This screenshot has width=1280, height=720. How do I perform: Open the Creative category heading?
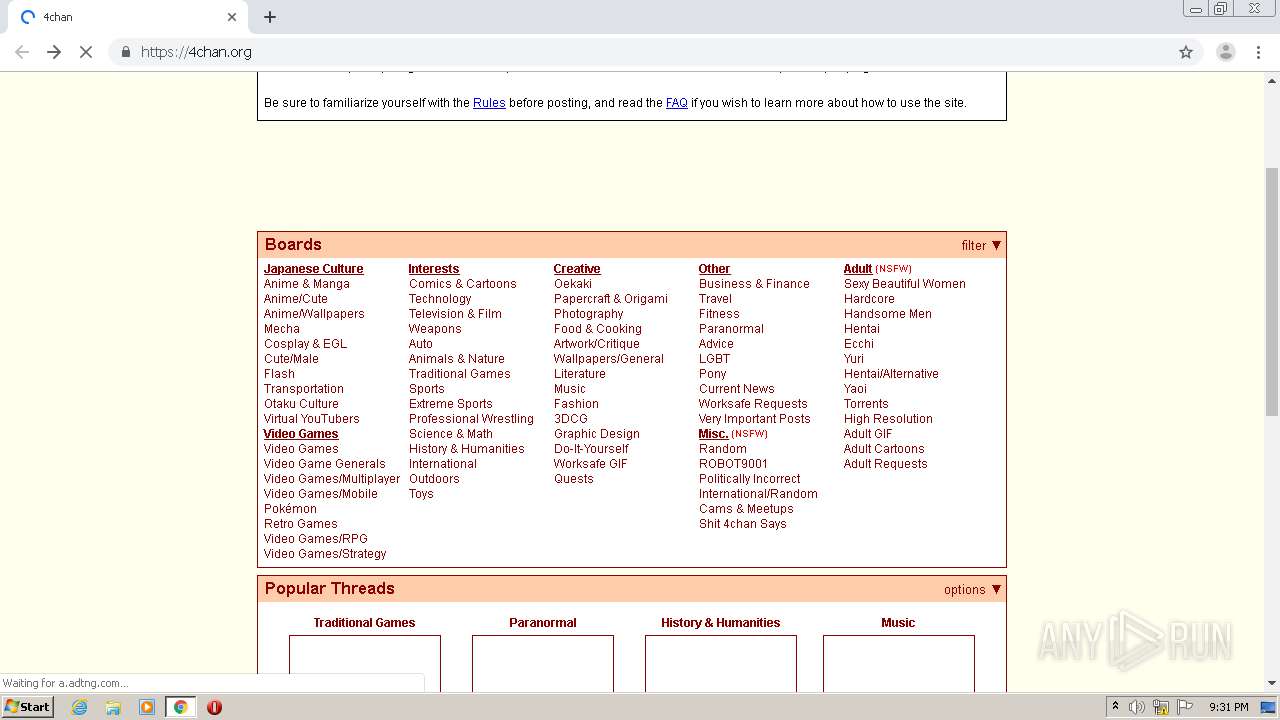(x=577, y=269)
